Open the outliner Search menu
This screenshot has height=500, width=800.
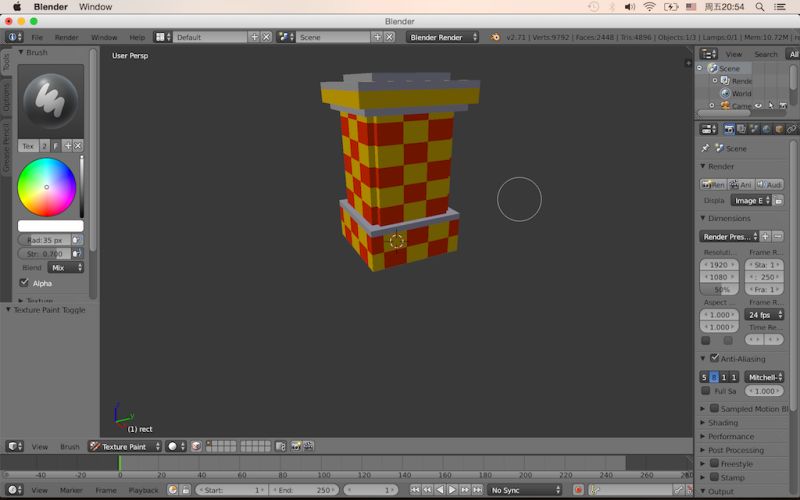point(766,54)
